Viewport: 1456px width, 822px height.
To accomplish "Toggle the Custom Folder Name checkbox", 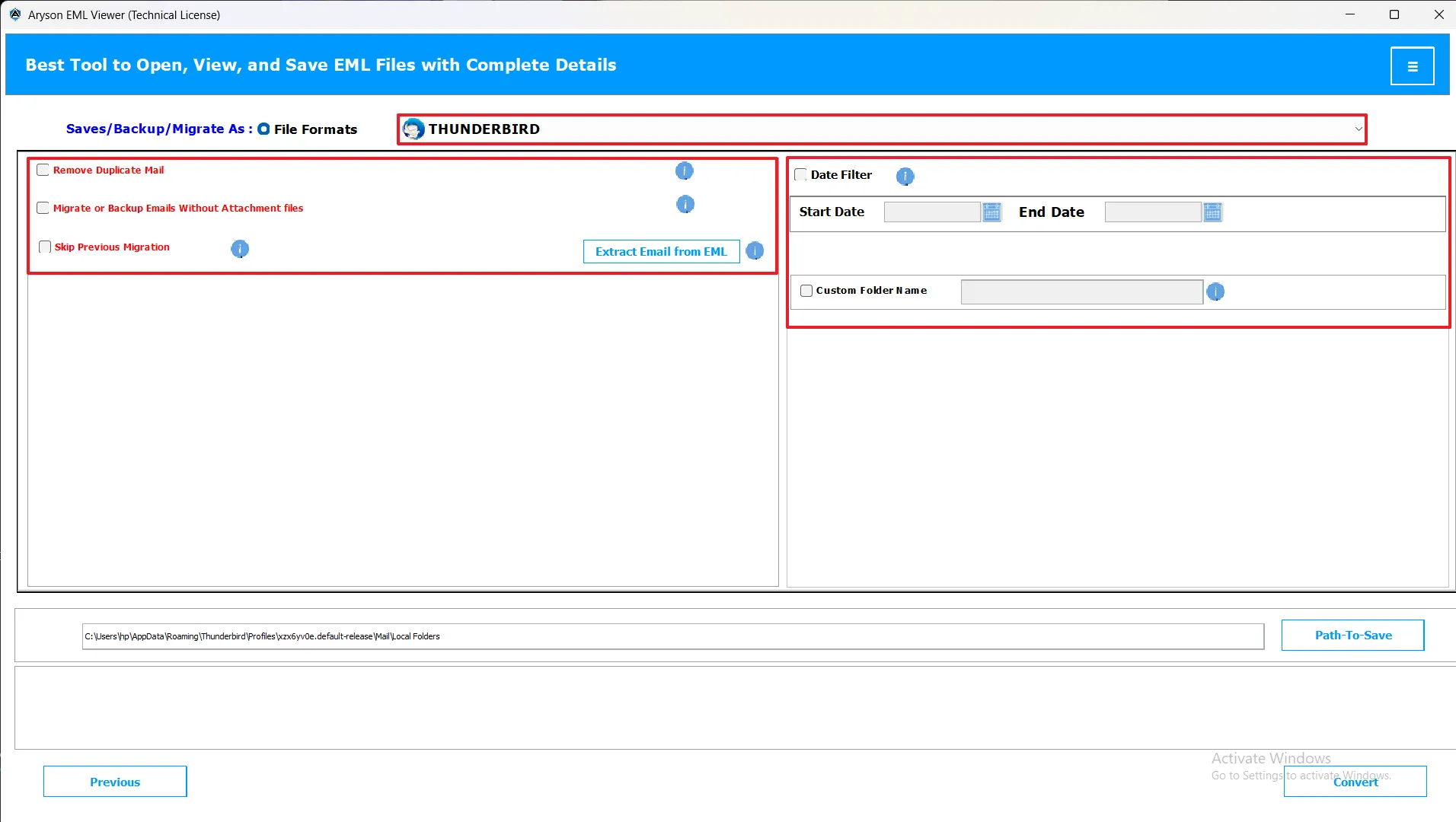I will 806,291.
